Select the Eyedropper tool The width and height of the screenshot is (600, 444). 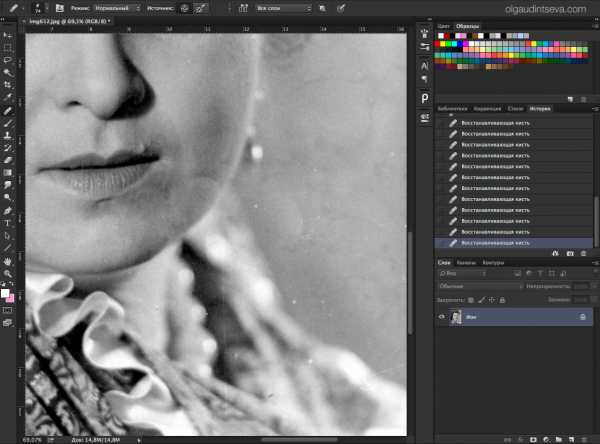pos(7,97)
